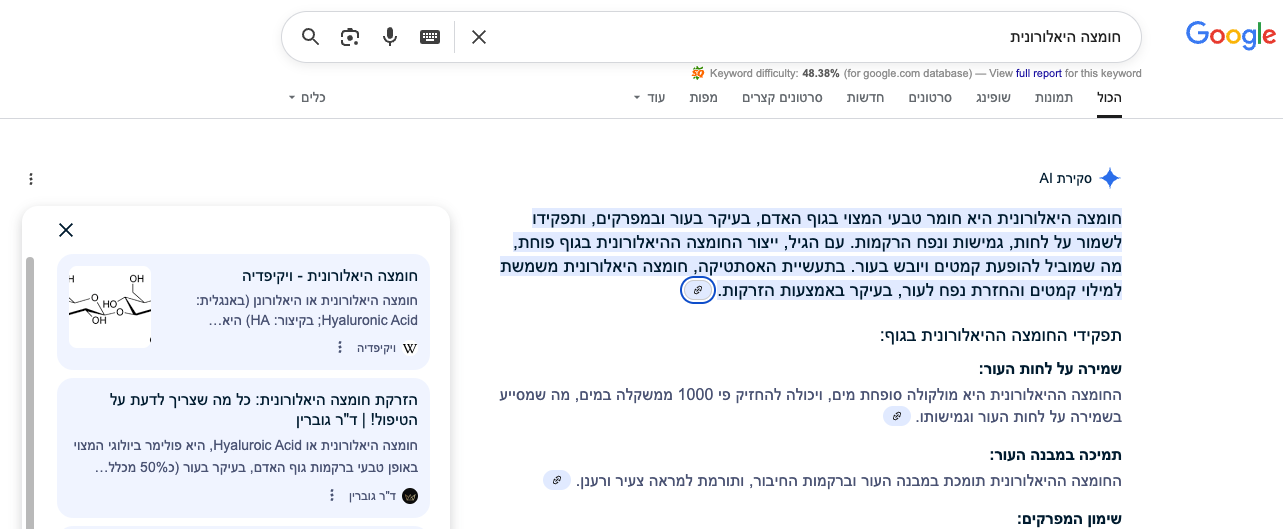
Task: Switch to the תמונות tab
Action: 1054,97
